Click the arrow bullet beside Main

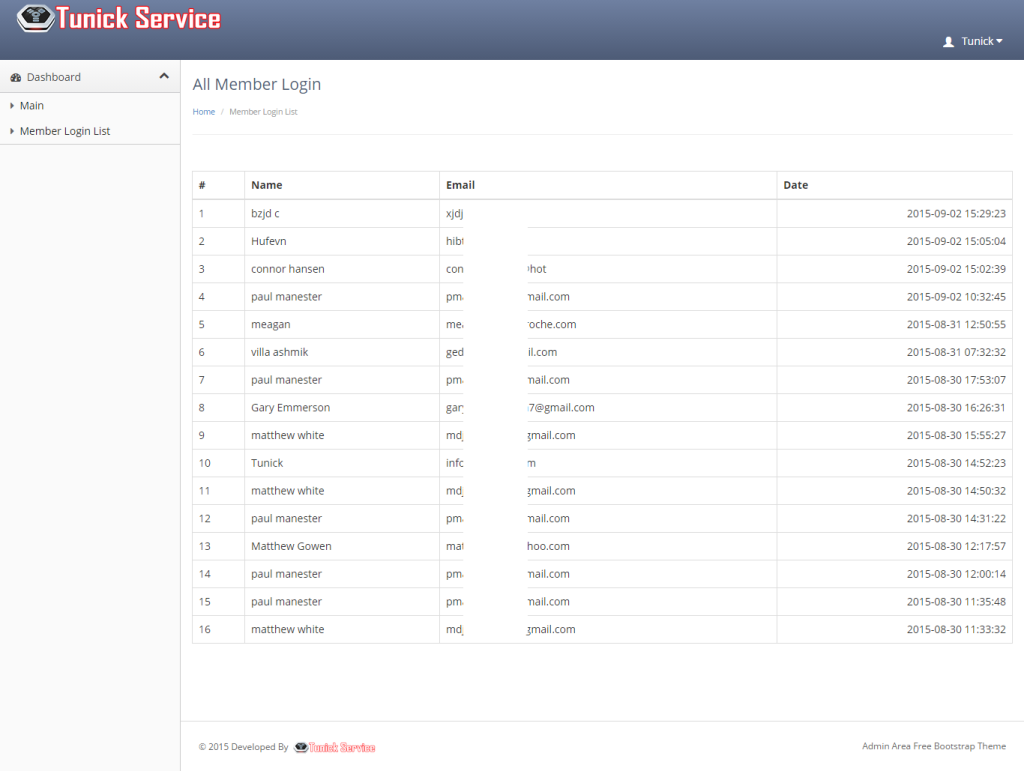[12, 106]
